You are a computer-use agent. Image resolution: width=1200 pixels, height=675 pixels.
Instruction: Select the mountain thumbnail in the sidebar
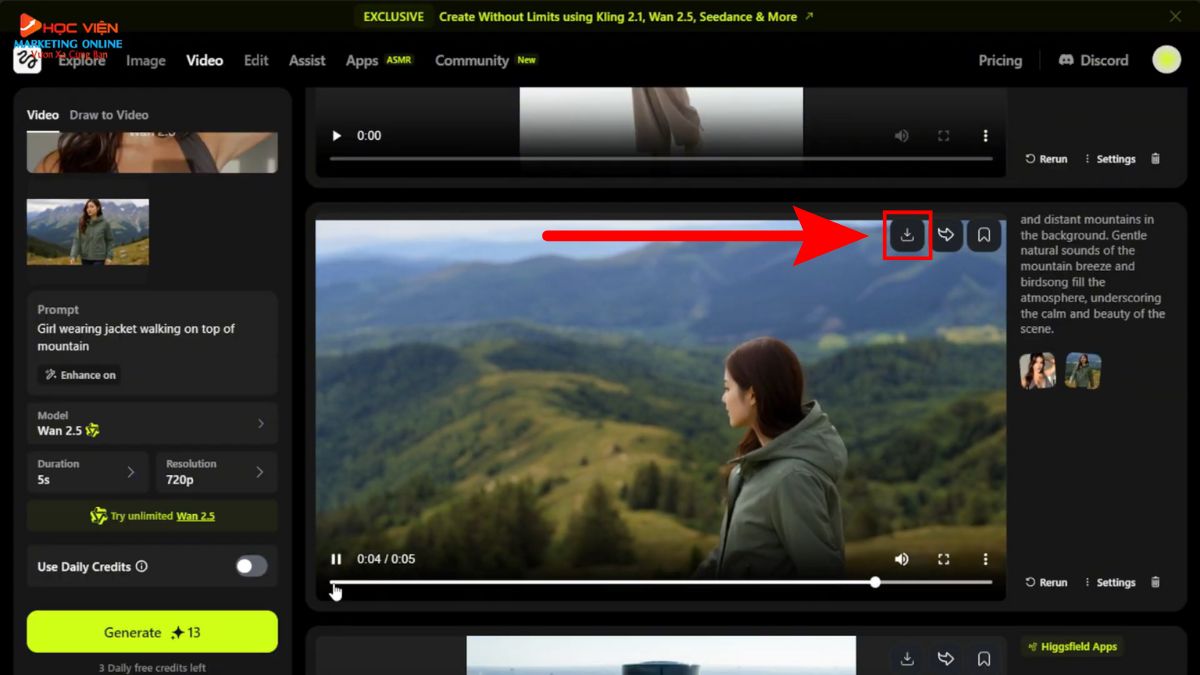pyautogui.click(x=87, y=231)
